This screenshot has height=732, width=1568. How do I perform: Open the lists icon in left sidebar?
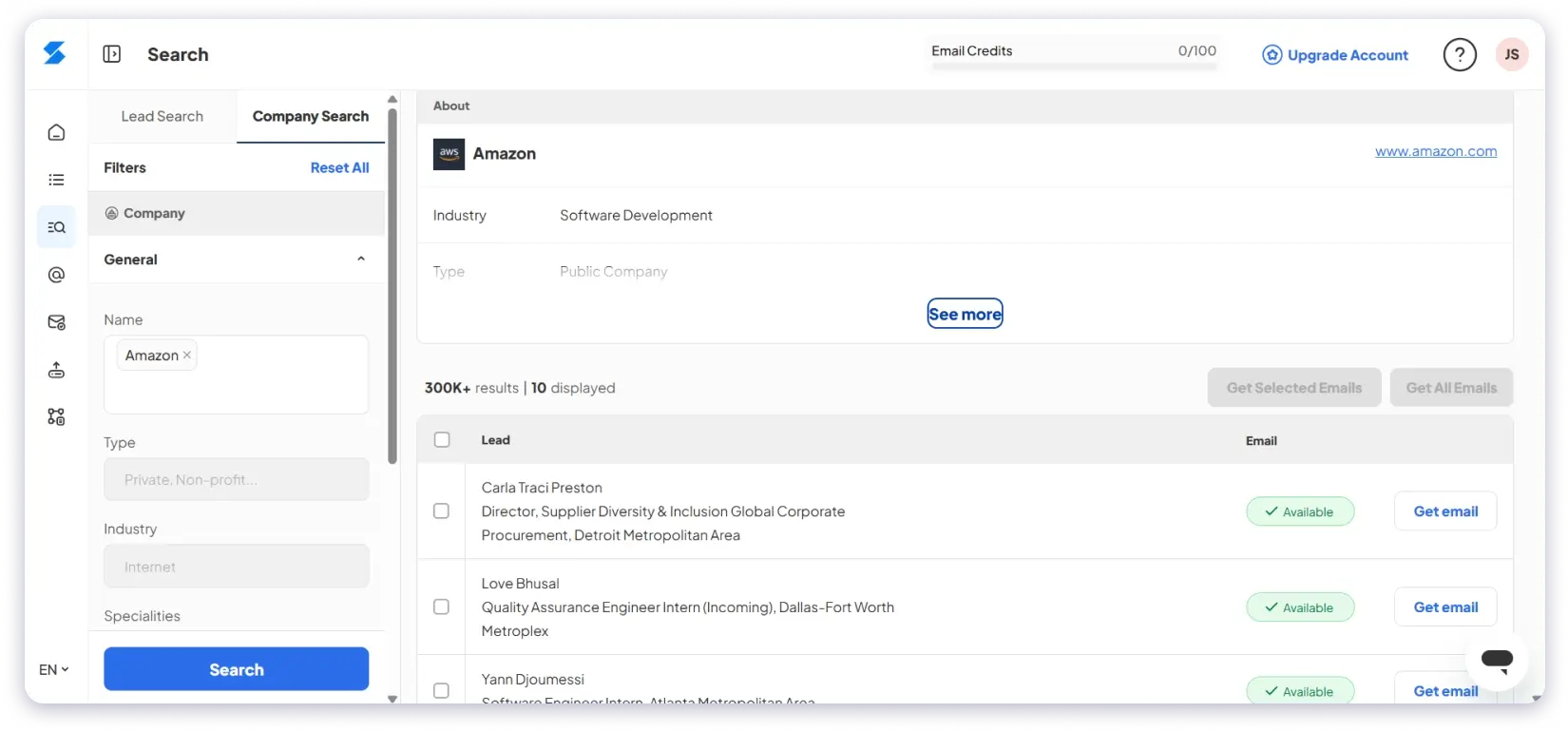(56, 180)
